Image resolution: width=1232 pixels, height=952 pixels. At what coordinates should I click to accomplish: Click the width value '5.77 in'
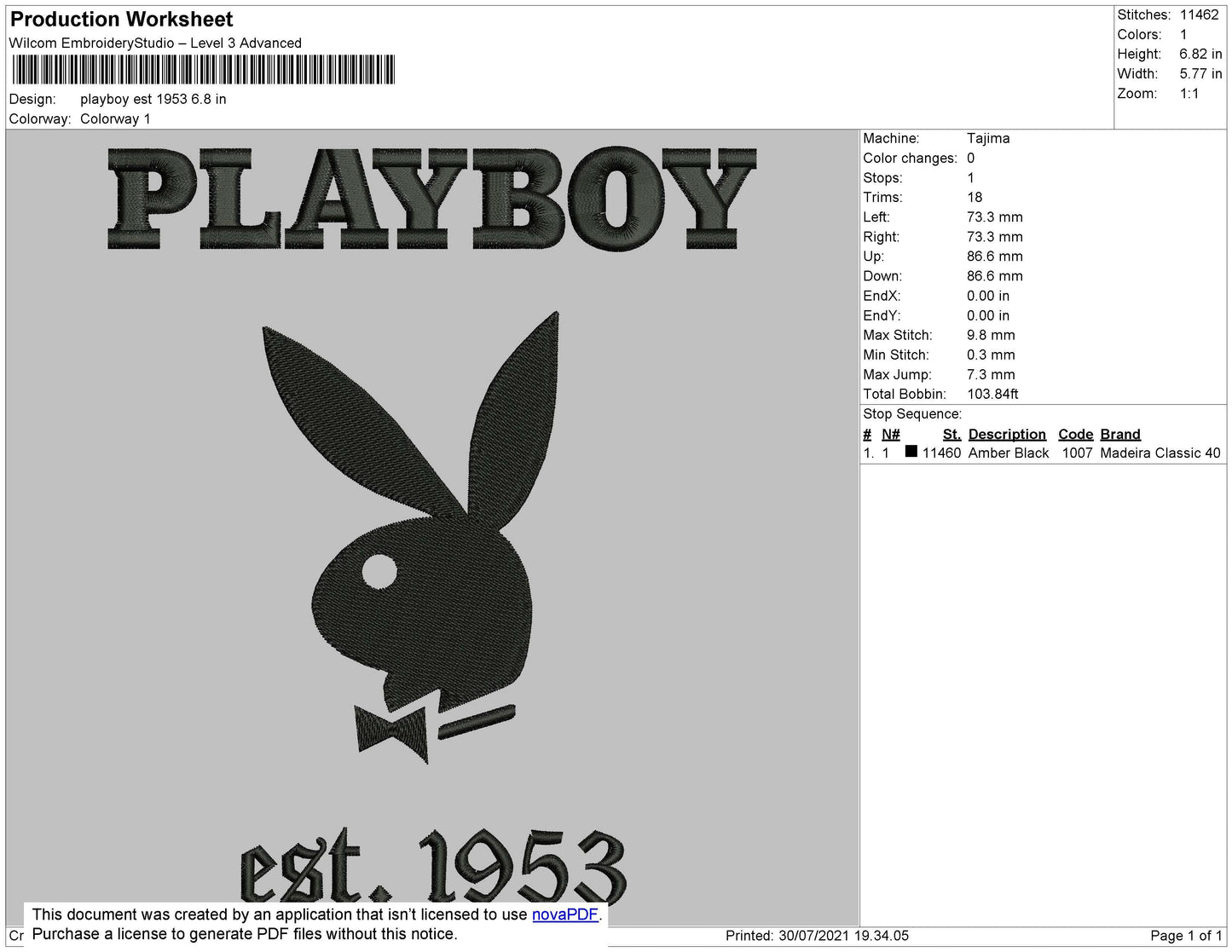coord(1200,73)
